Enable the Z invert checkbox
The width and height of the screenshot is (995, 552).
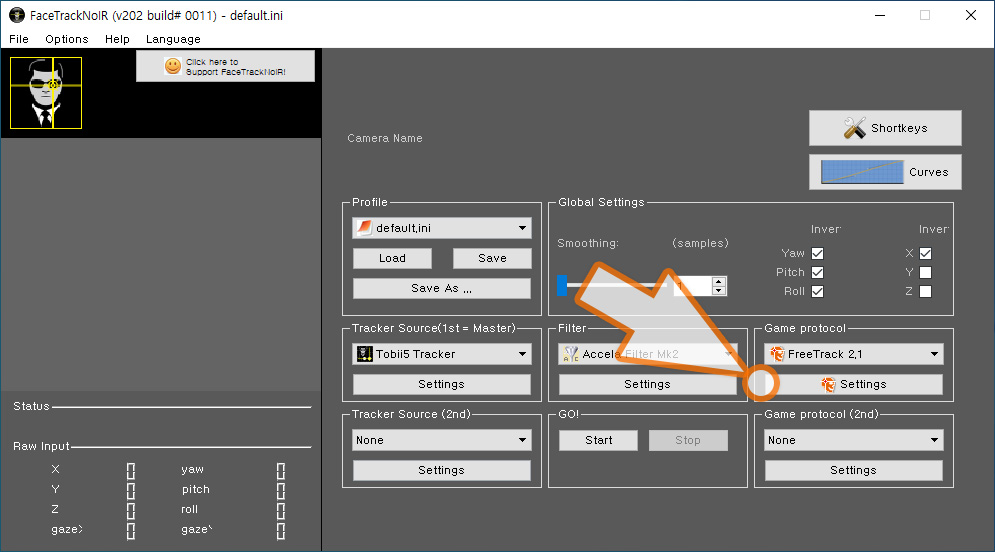(925, 291)
